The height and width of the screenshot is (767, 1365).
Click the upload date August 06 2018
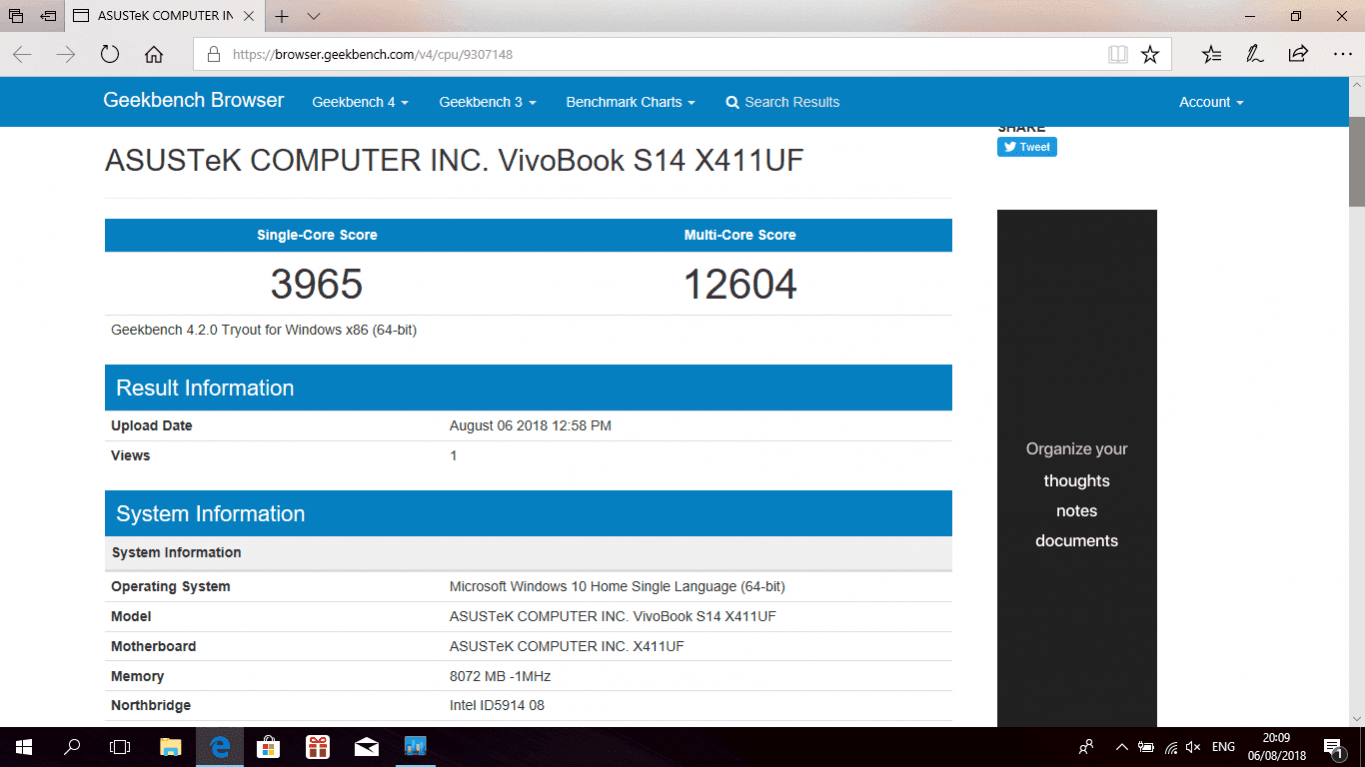pos(530,426)
